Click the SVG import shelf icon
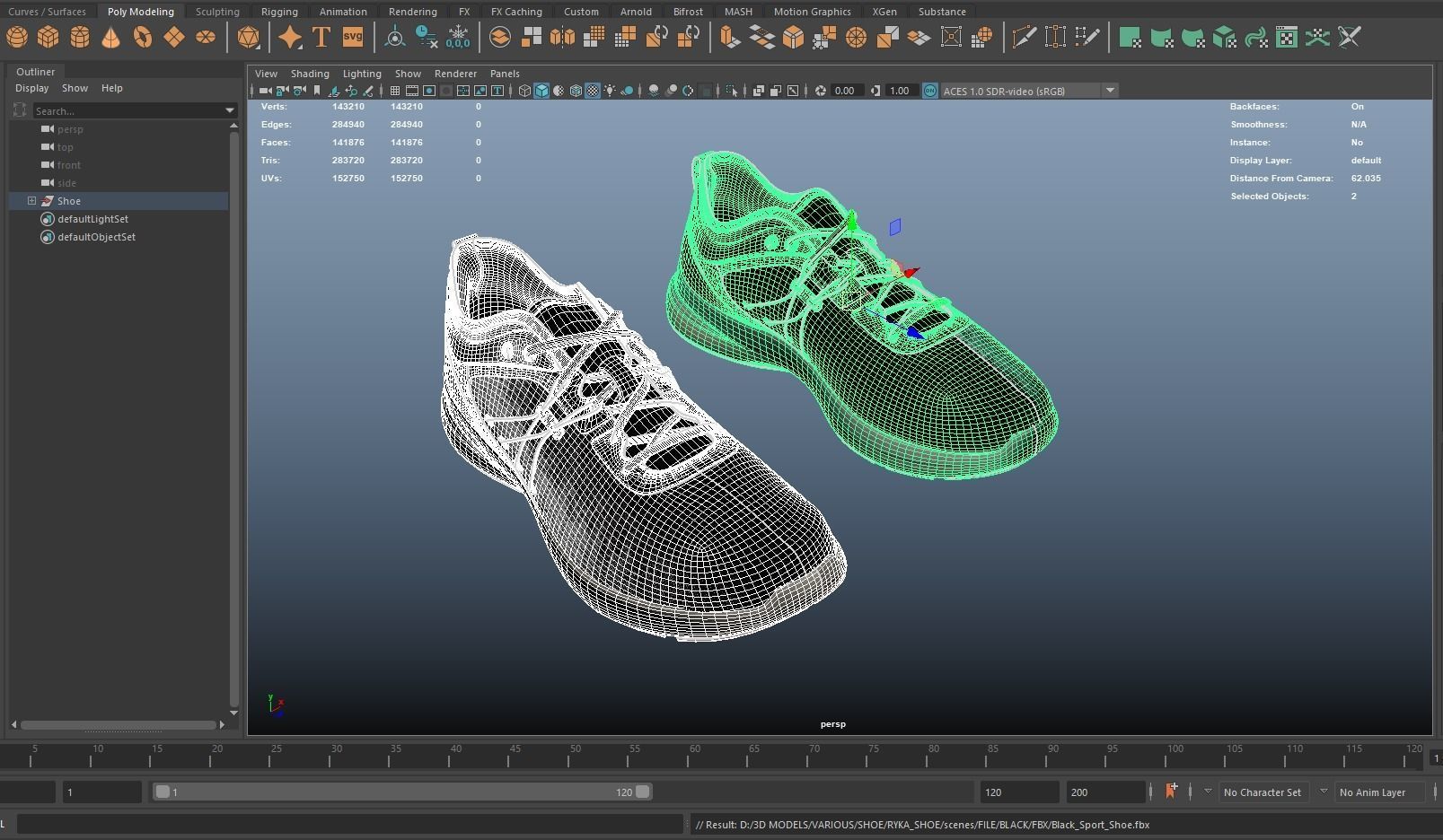Image resolution: width=1443 pixels, height=840 pixels. click(x=353, y=37)
